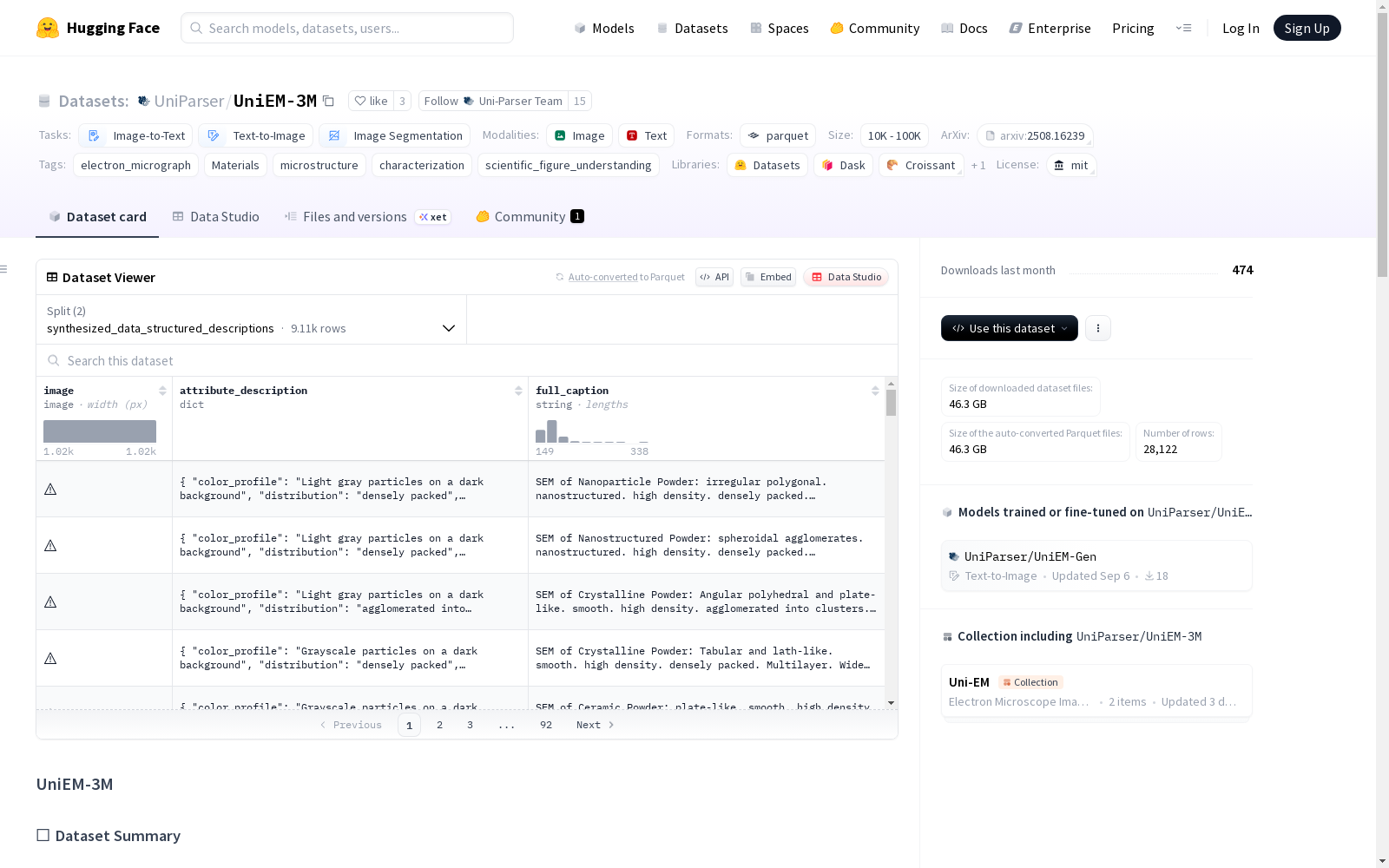Open the Use this dataset dropdown
This screenshot has width=1389, height=868.
point(1010,328)
